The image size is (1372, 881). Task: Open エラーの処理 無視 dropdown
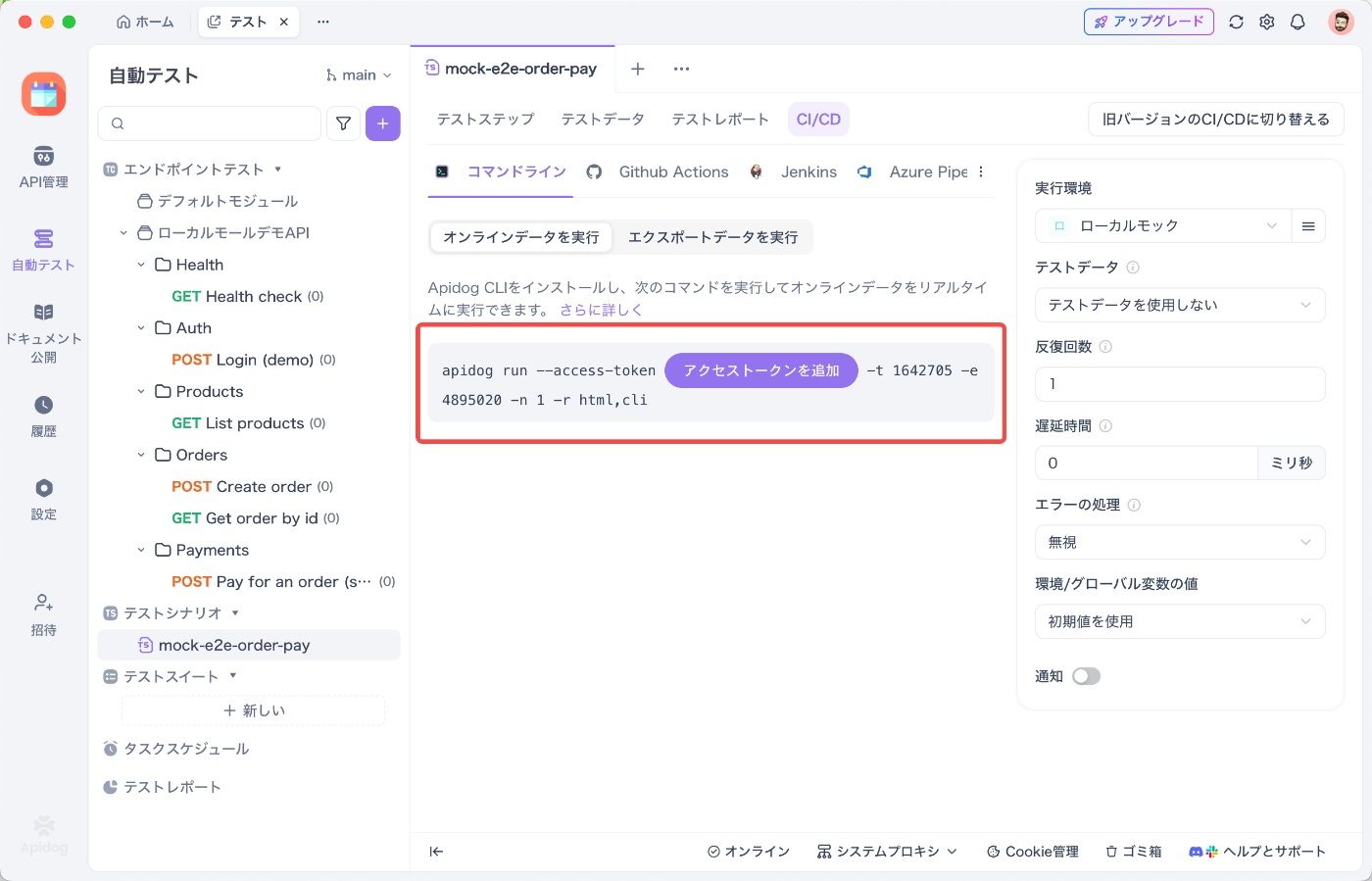pyautogui.click(x=1180, y=542)
